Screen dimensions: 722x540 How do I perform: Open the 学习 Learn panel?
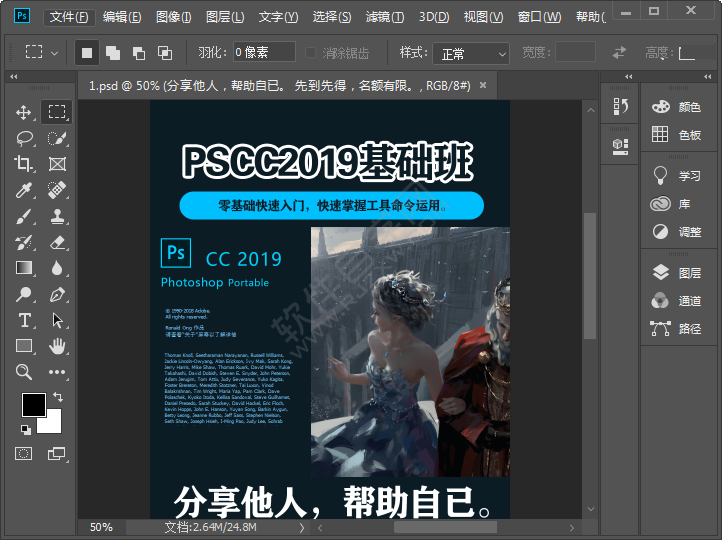(x=677, y=175)
